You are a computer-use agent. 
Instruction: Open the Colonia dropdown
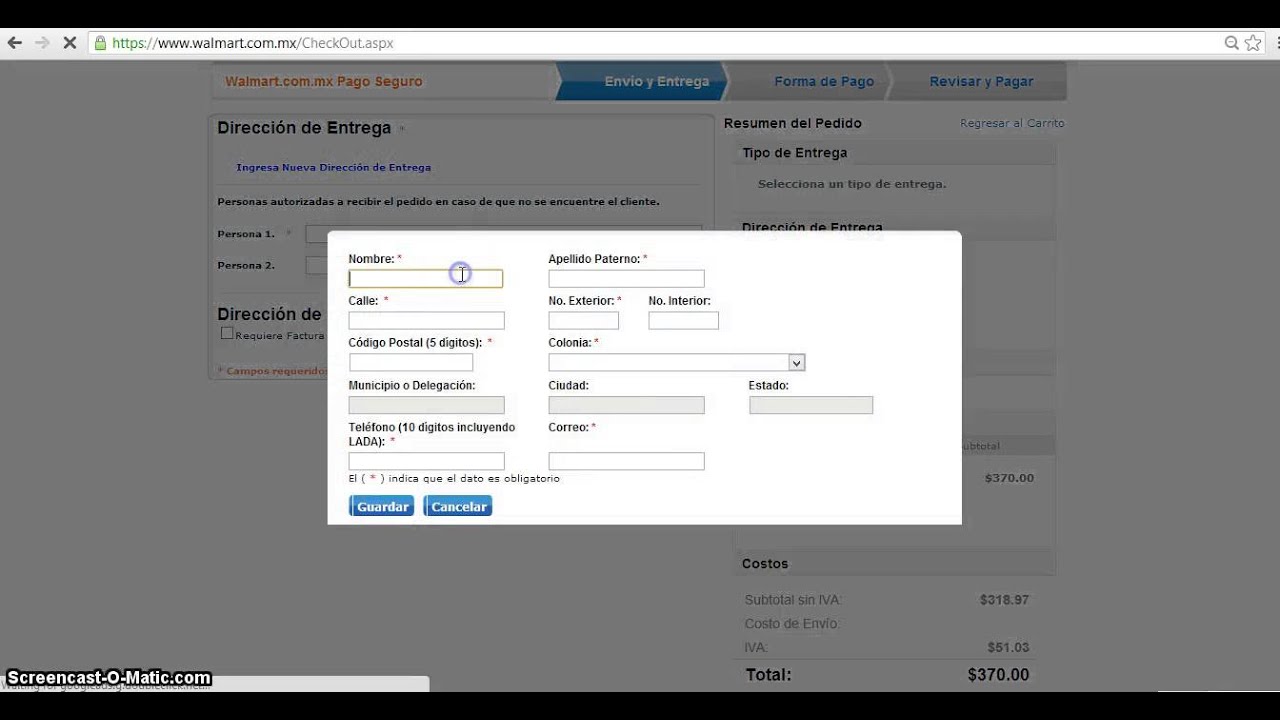pos(676,362)
